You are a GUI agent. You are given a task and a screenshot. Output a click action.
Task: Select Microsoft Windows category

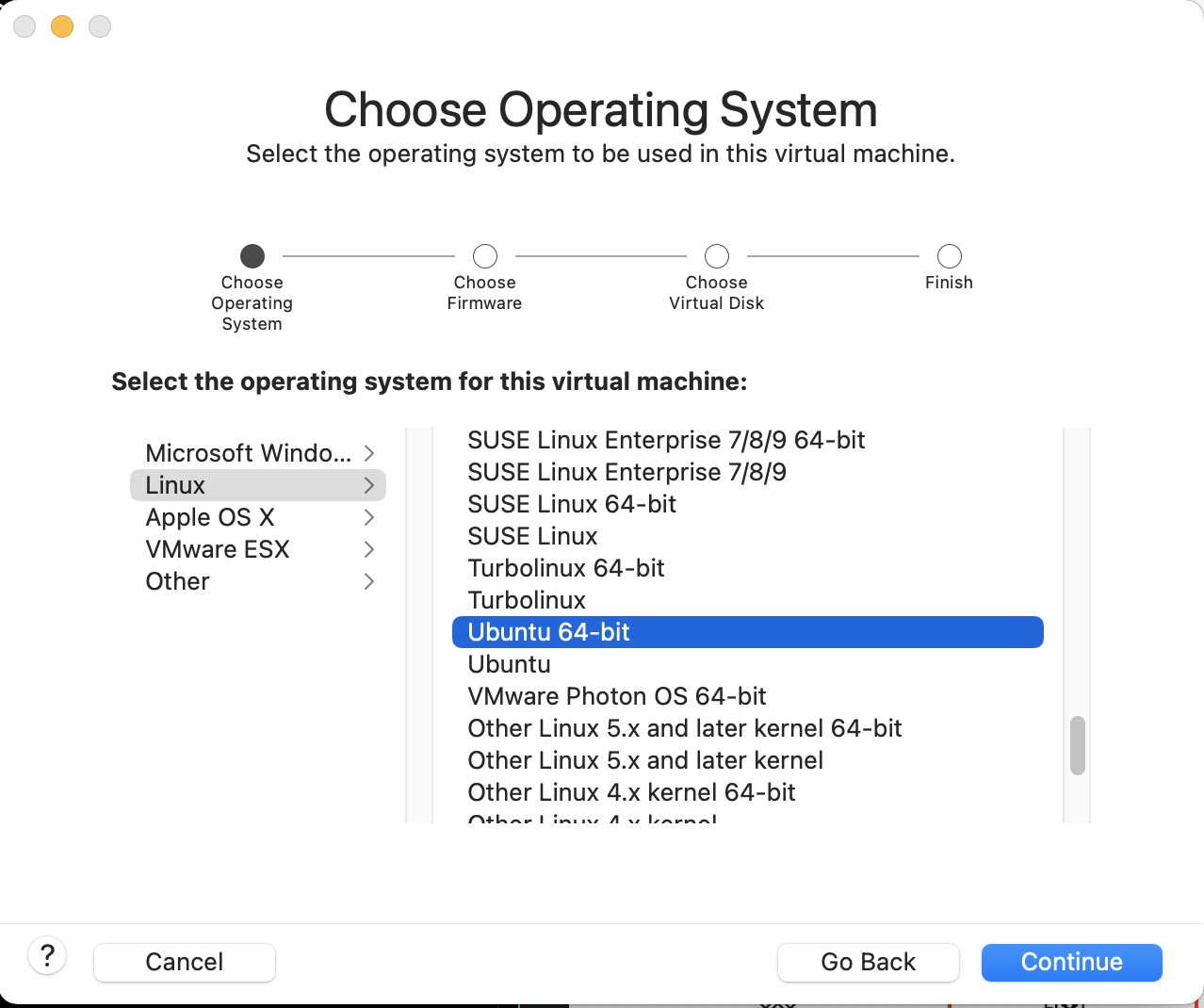[x=258, y=453]
